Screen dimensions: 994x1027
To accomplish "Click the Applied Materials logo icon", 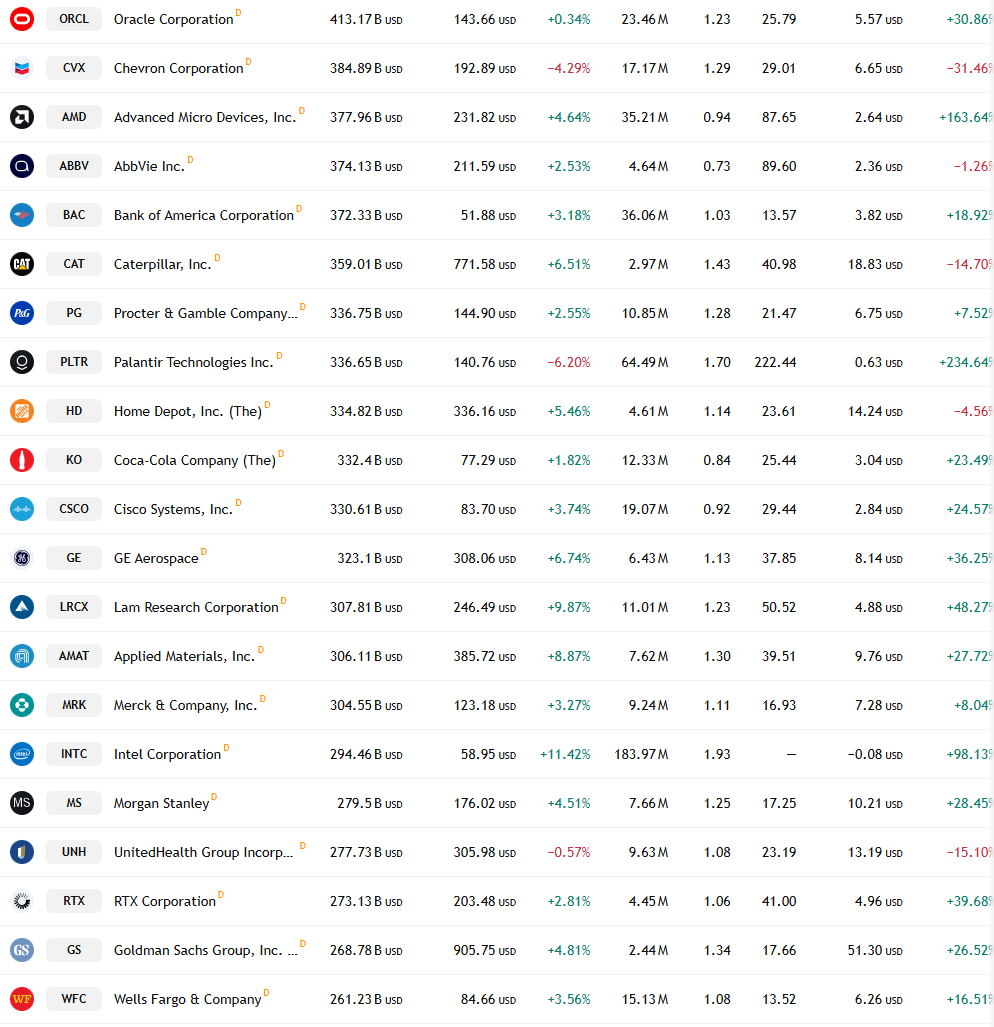I will click(x=22, y=656).
